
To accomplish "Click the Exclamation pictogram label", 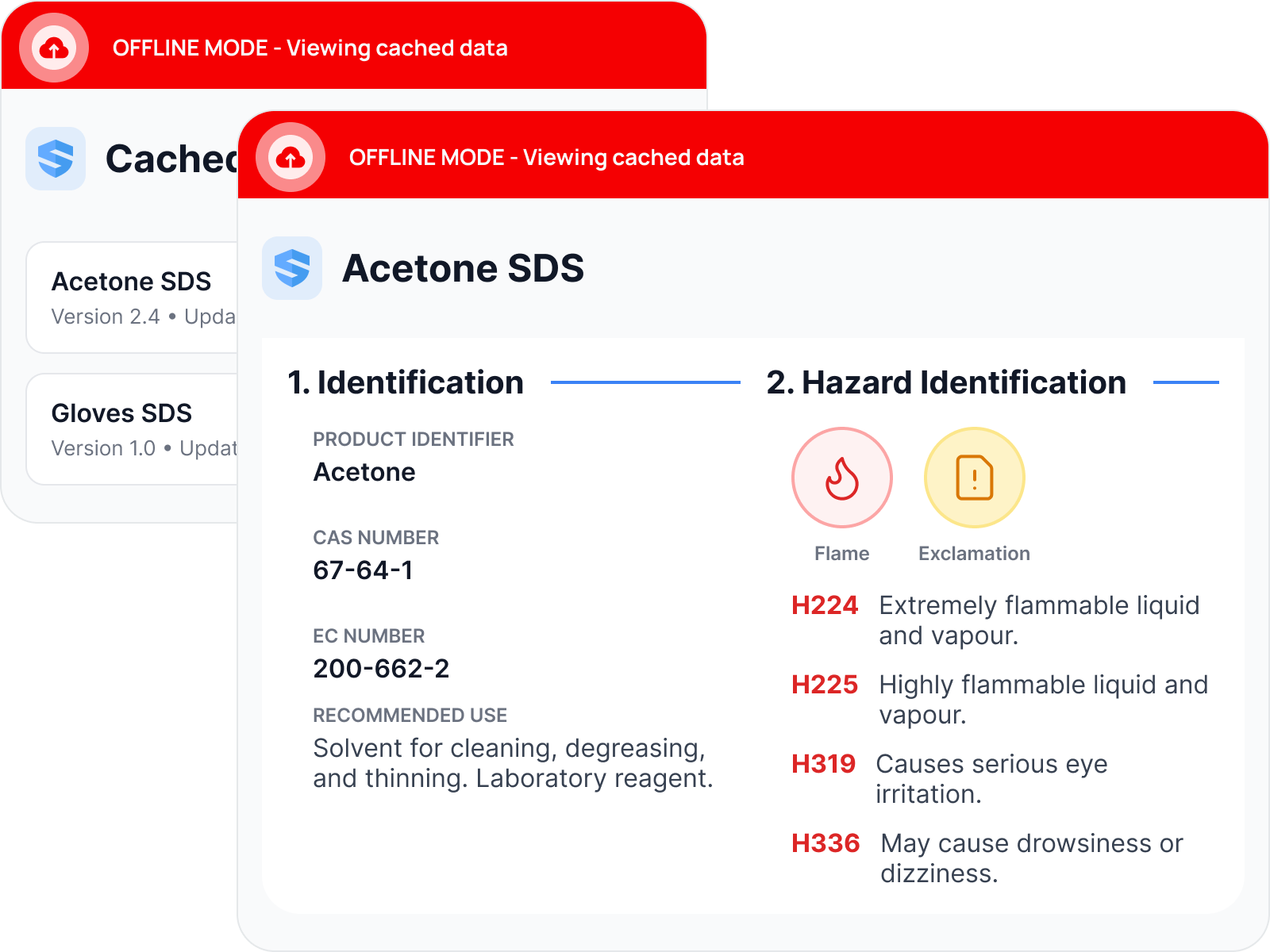I will tap(975, 553).
